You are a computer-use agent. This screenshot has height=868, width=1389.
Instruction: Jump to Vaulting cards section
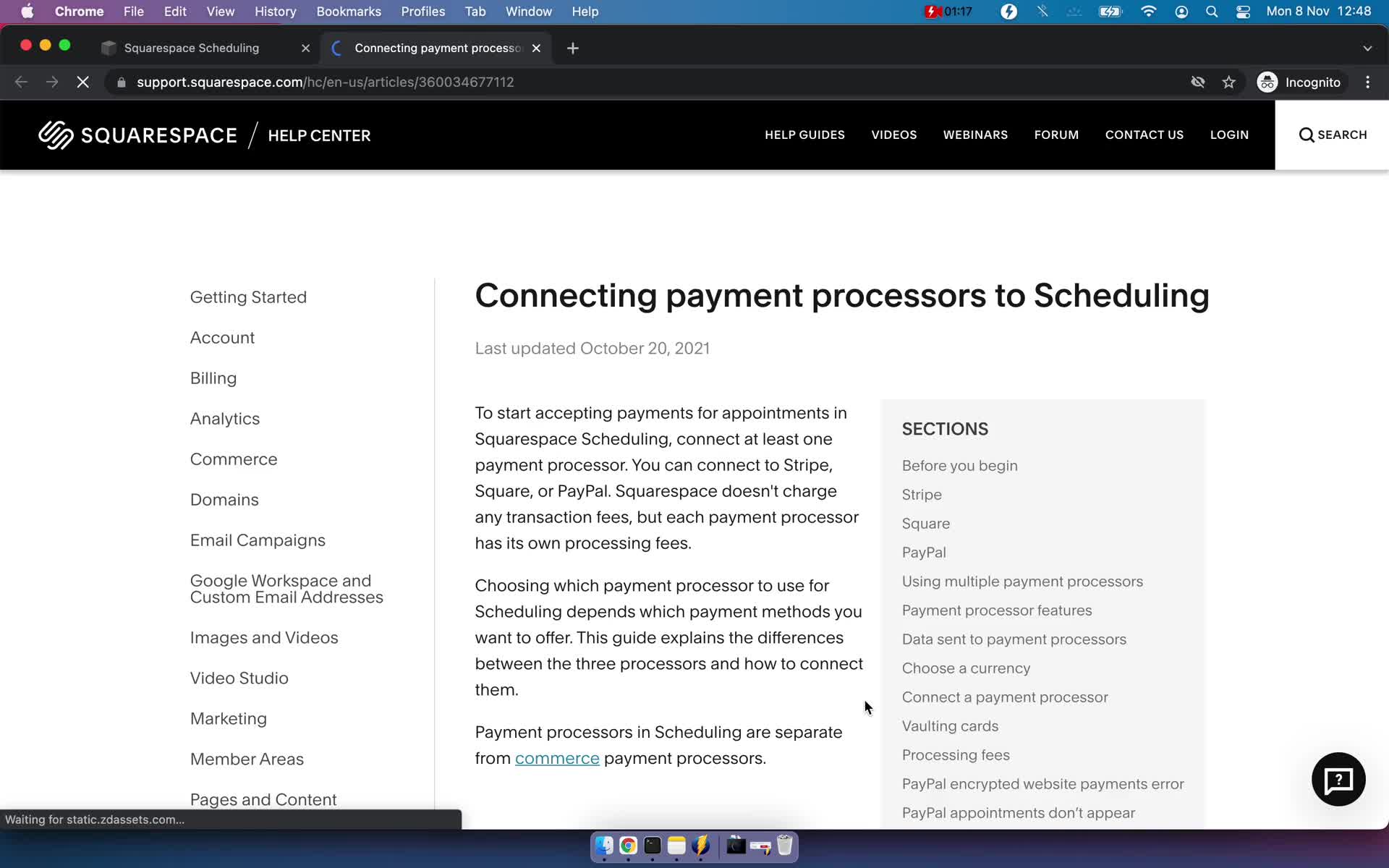pyautogui.click(x=950, y=726)
